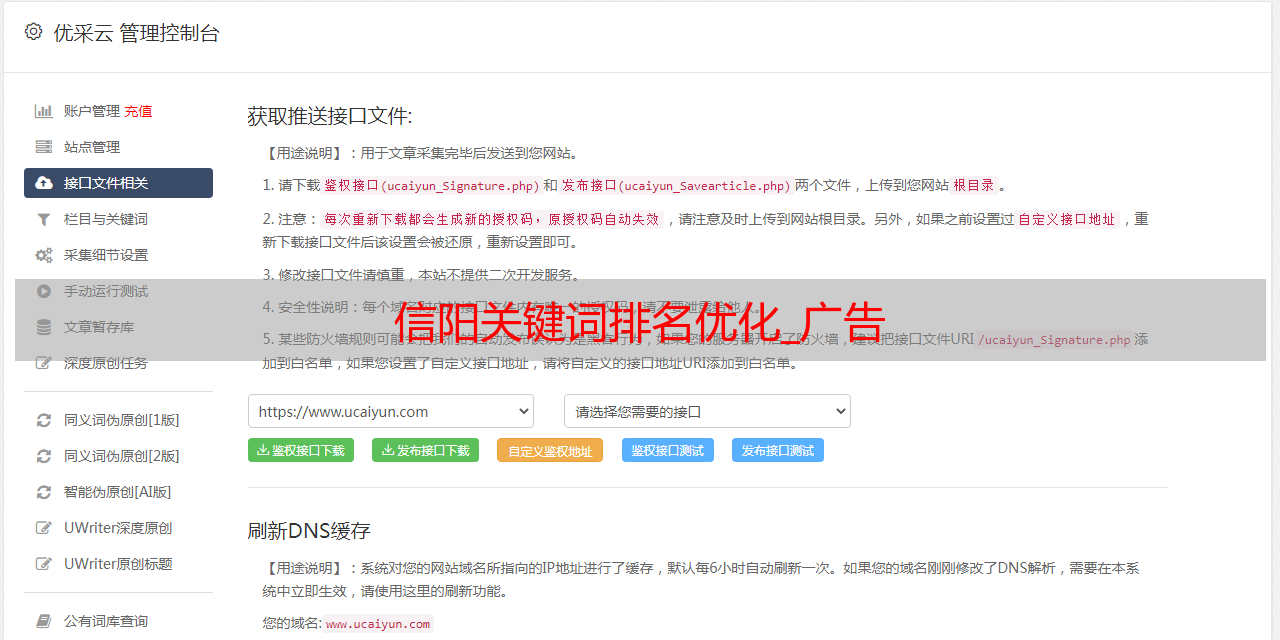Screen dimensions: 1280x640
Task: Open 栏目与关键词 via its filter icon
Action: tap(44, 219)
